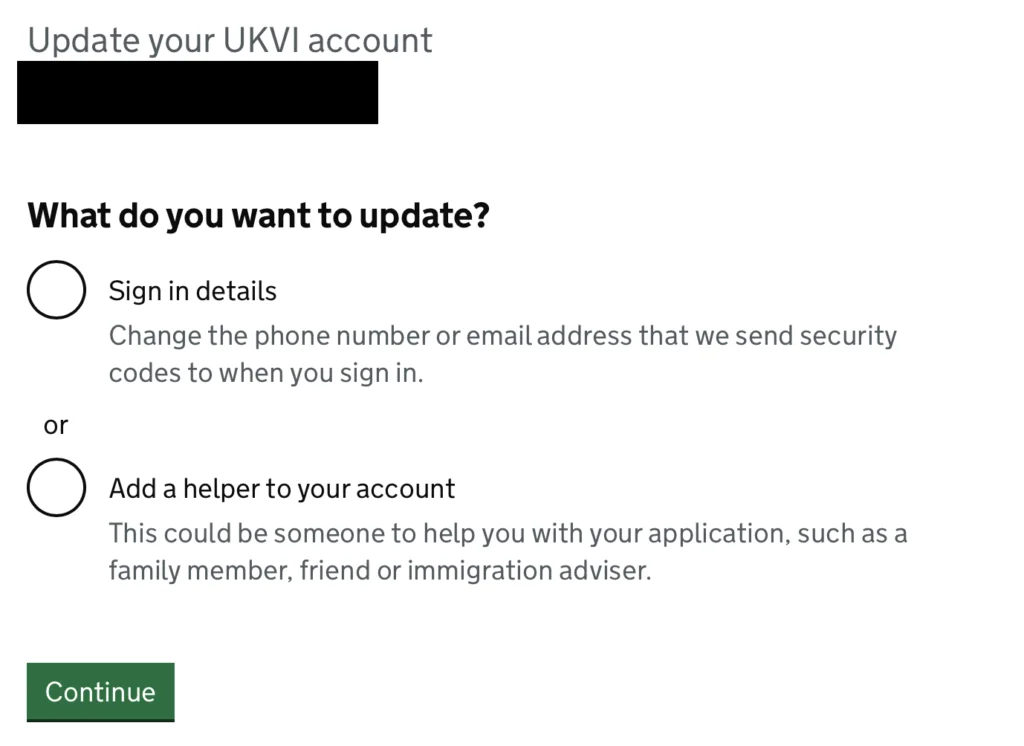
Task: Click the "or" divider between the options
Action: click(x=56, y=425)
